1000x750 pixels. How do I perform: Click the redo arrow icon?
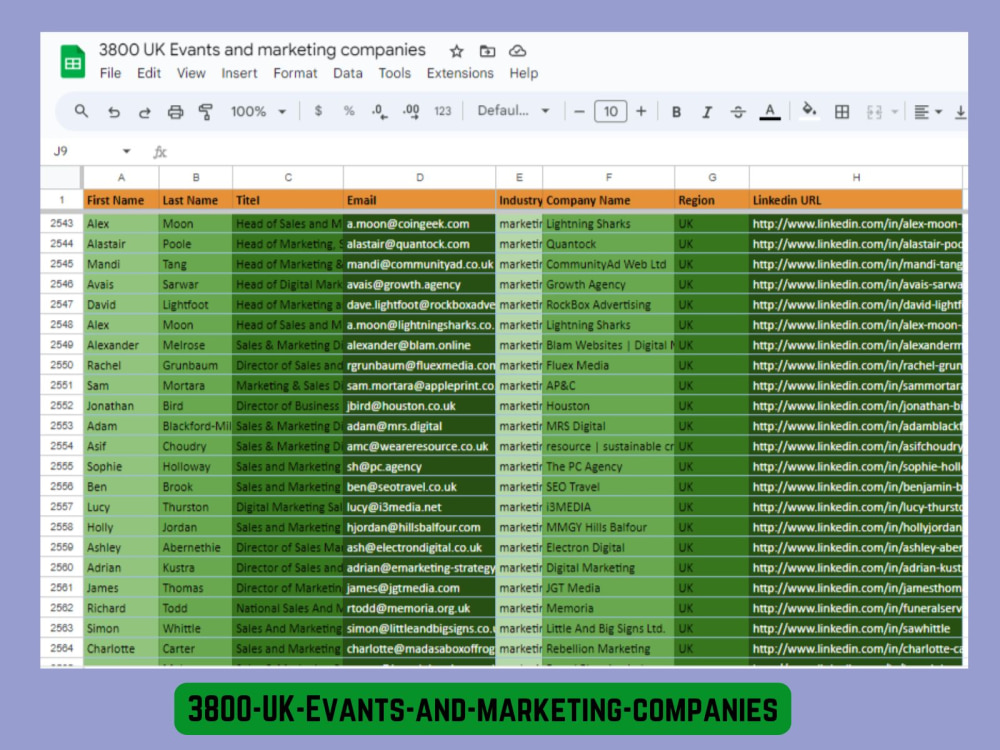click(x=145, y=112)
